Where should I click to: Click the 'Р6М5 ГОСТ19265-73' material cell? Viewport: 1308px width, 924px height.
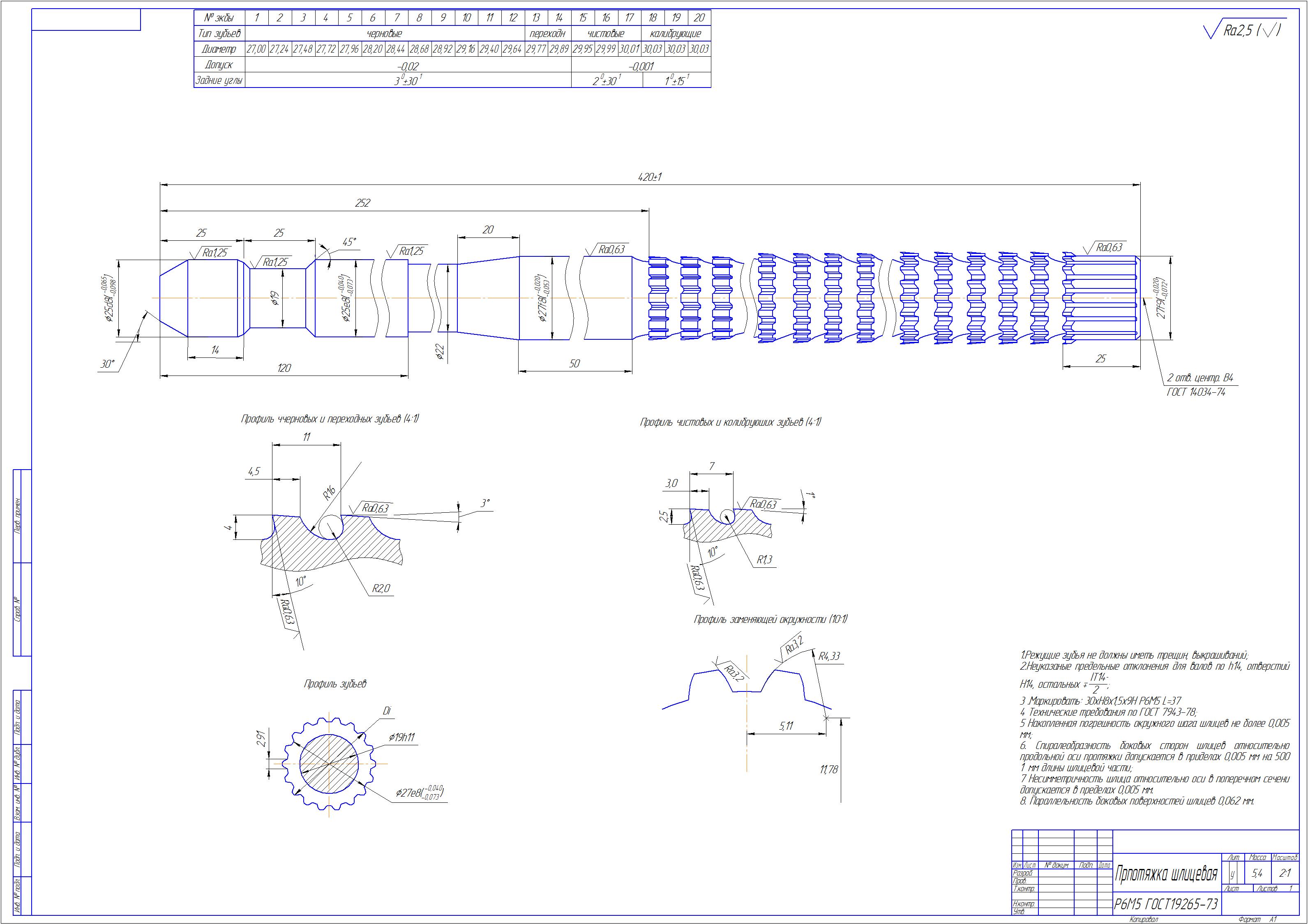[x=1166, y=904]
